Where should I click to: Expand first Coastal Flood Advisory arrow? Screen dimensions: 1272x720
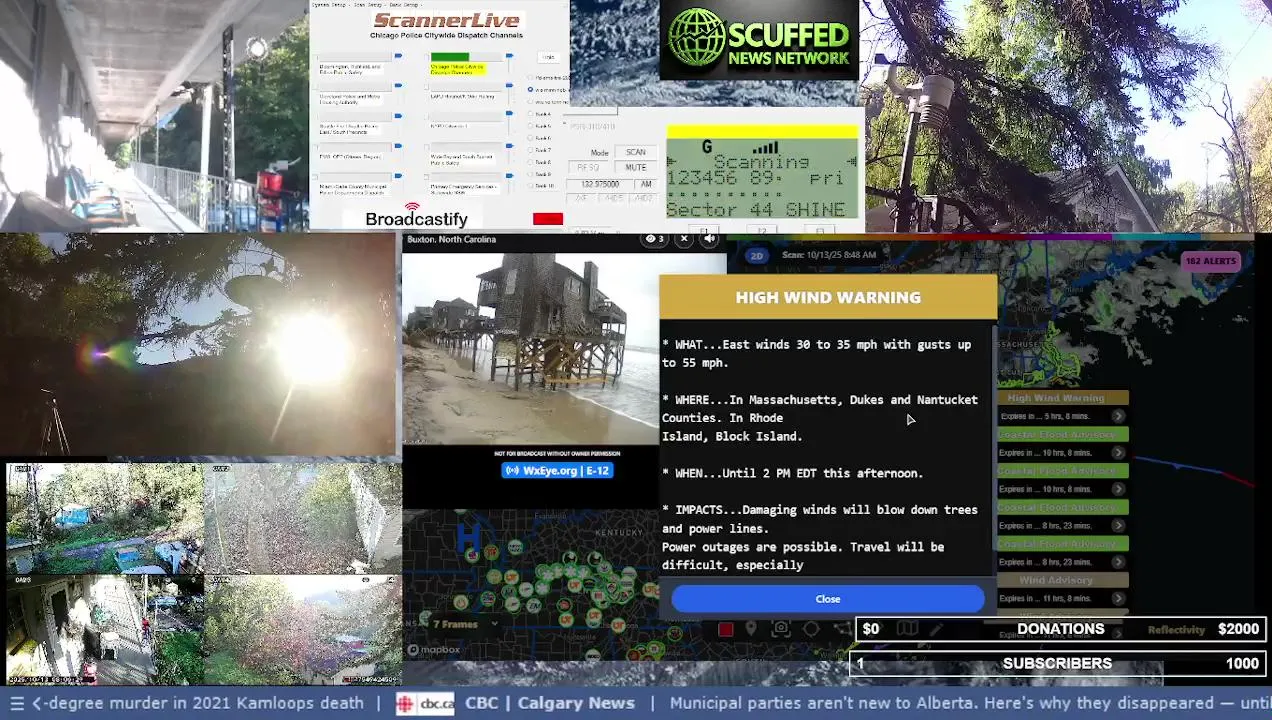(1118, 453)
